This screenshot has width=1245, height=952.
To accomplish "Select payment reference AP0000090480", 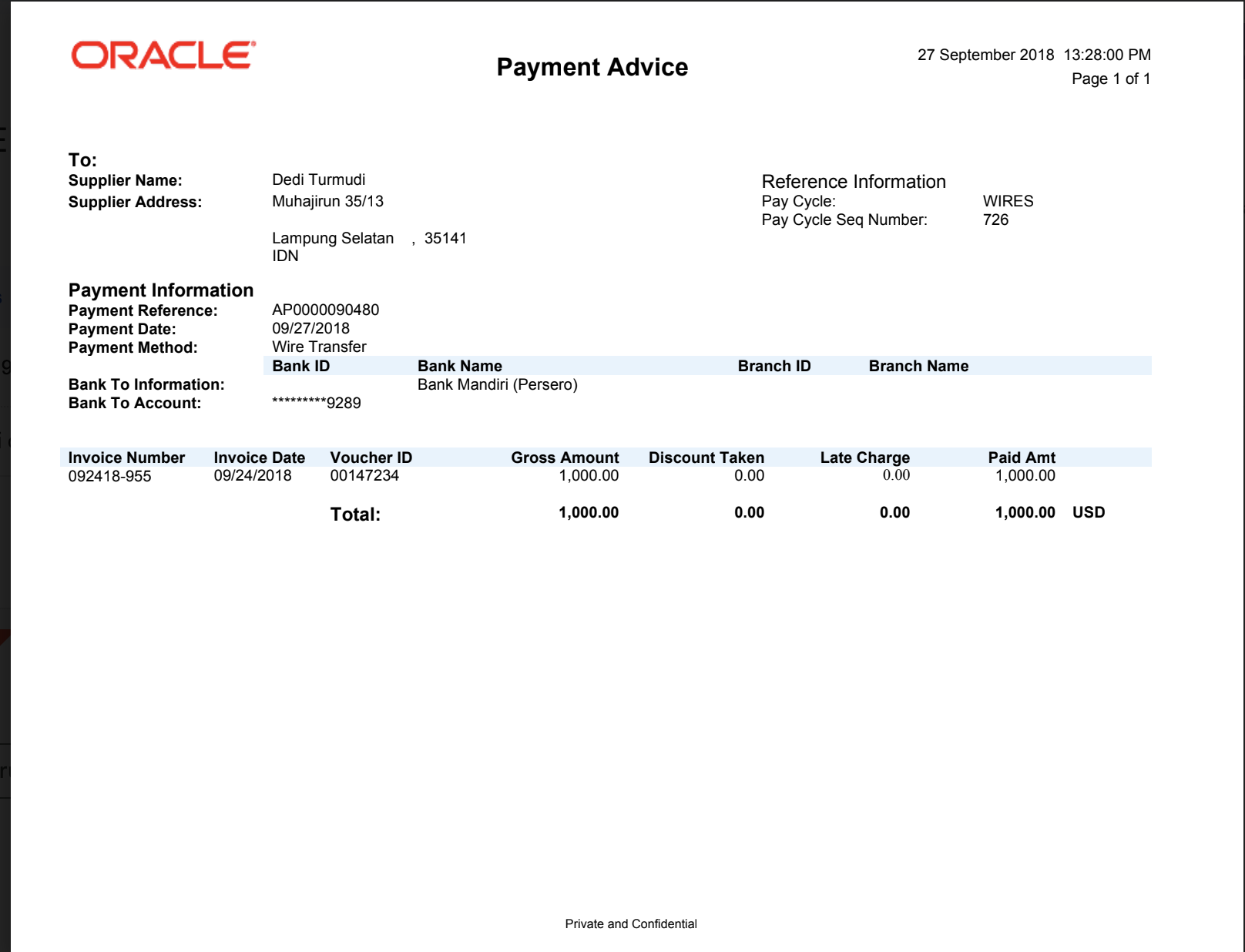I will (x=325, y=310).
